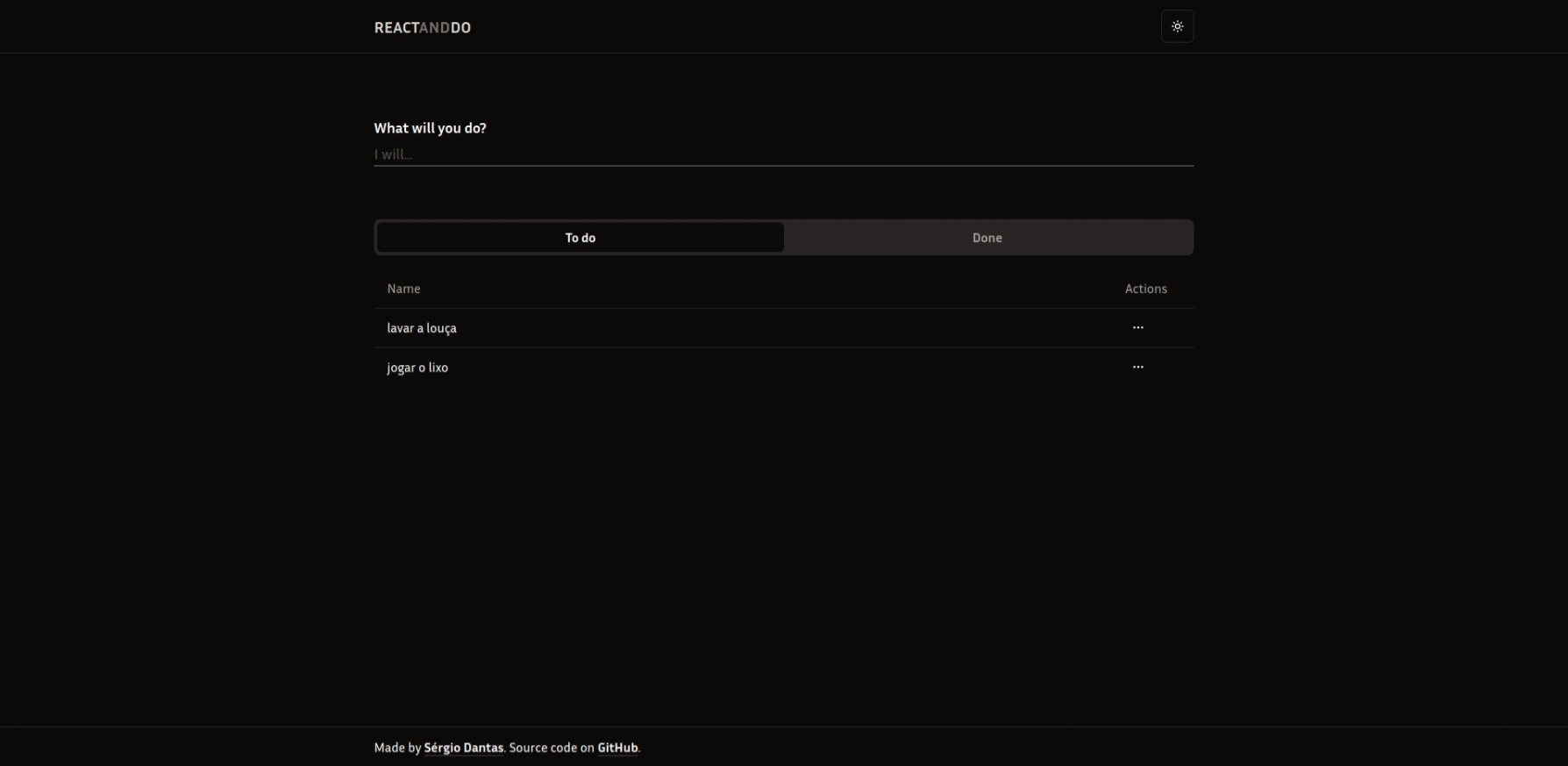The width and height of the screenshot is (1568, 766).
Task: Focus the 'I will...' task input
Action: click(x=782, y=154)
